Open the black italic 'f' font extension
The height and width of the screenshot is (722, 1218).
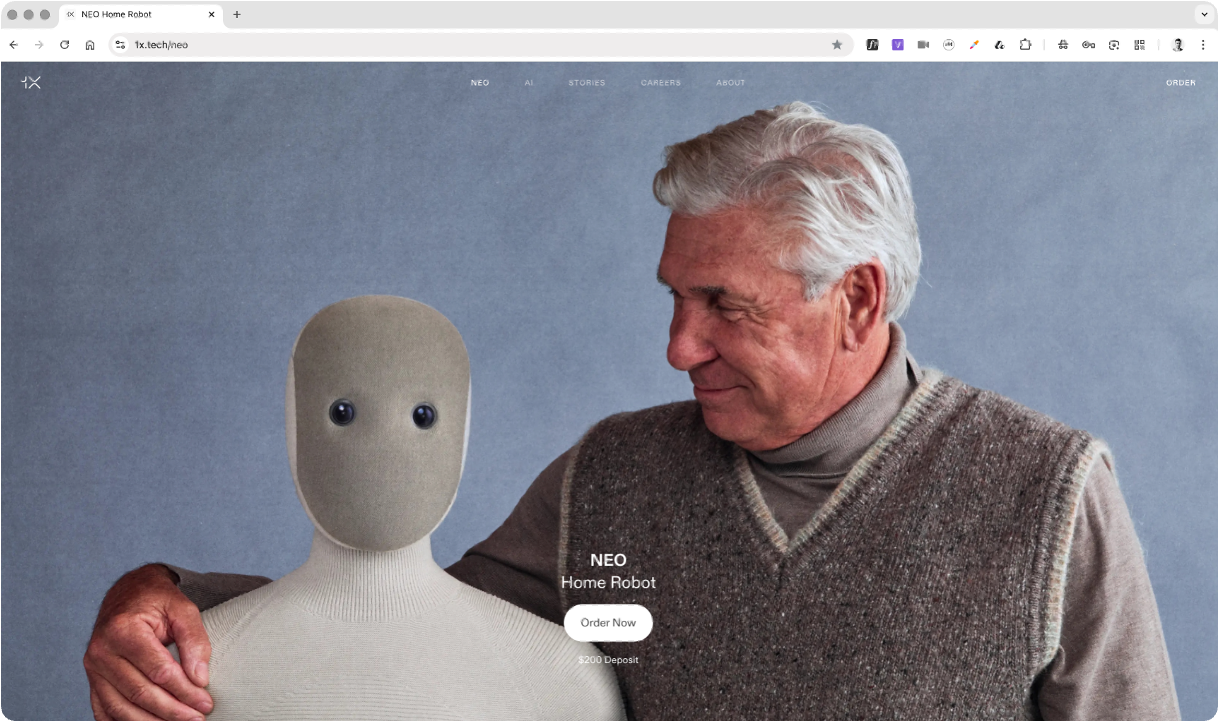872,45
